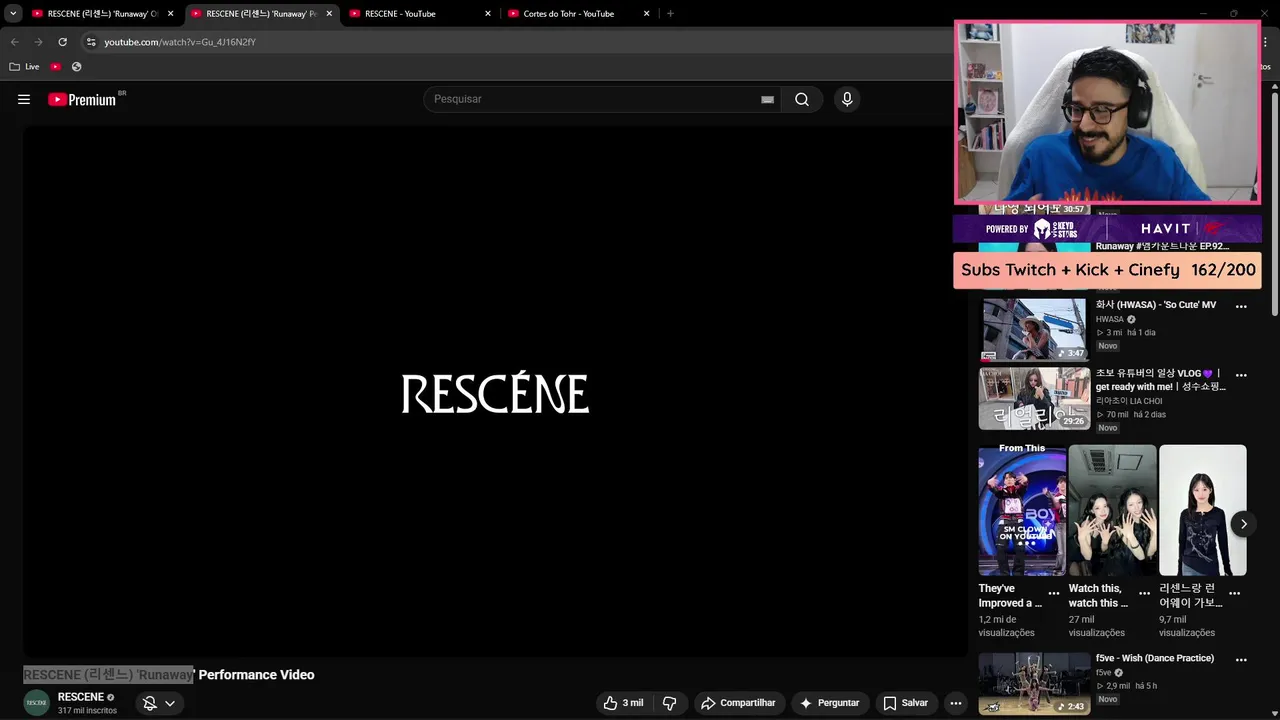Click the 'Performance Video' title text
The width and height of the screenshot is (1280, 720).
coord(257,675)
